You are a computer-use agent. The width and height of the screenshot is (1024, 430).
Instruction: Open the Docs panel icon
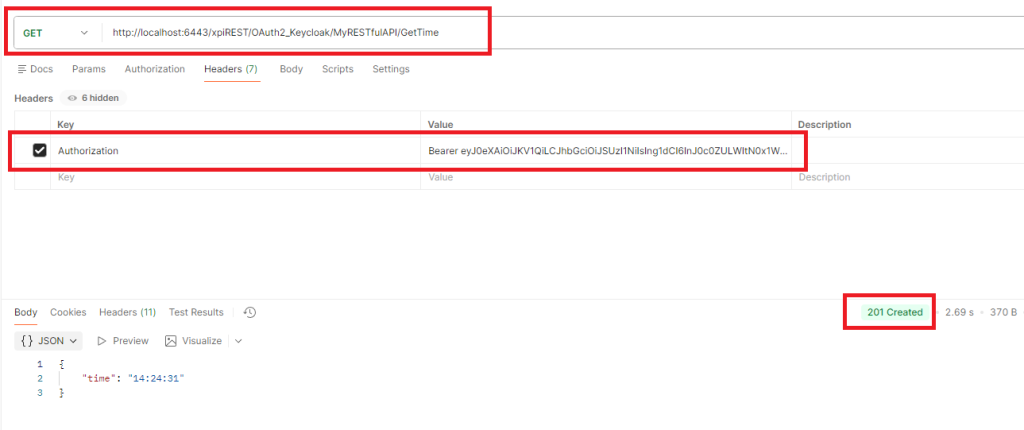(22, 69)
